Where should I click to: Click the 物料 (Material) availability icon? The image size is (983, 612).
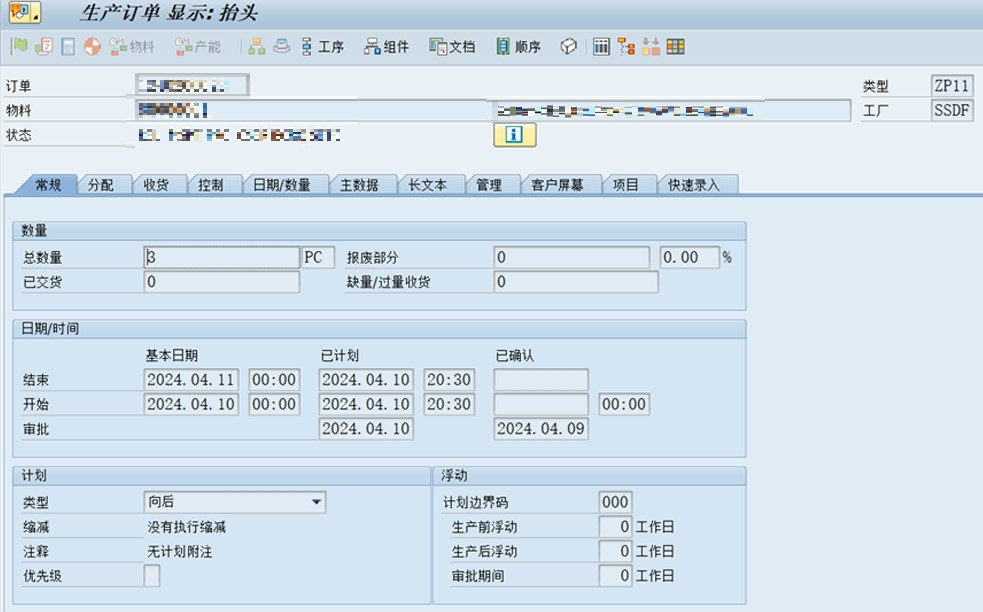point(132,47)
